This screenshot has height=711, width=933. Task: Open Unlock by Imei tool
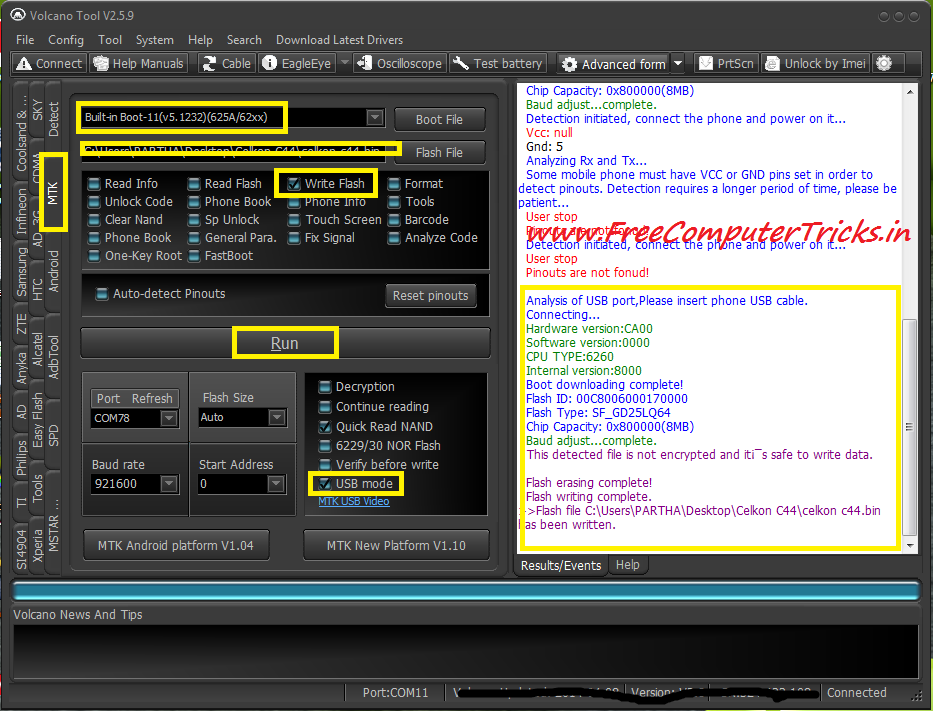pyautogui.click(x=816, y=63)
